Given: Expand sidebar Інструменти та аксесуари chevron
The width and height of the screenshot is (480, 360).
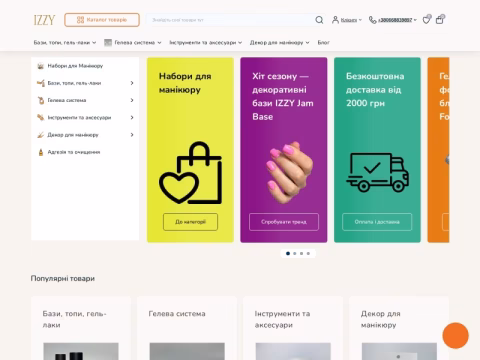Looking at the screenshot, I should click(132, 117).
